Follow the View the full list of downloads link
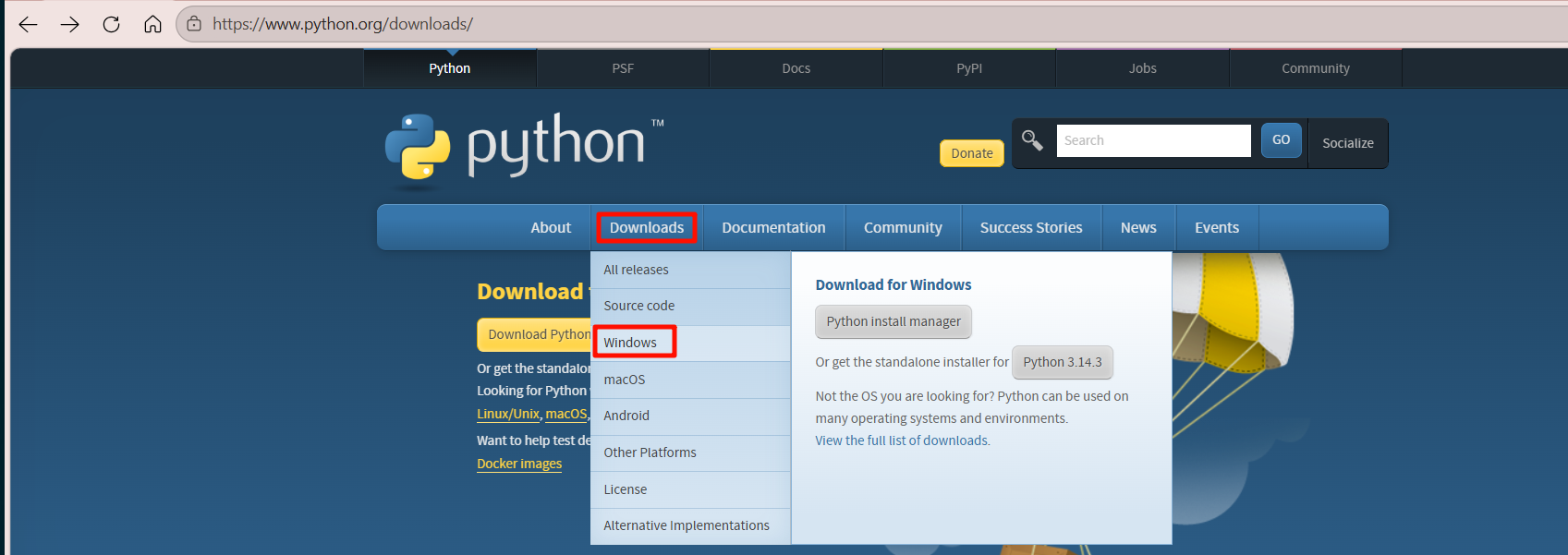The height and width of the screenshot is (555, 1568). [902, 440]
